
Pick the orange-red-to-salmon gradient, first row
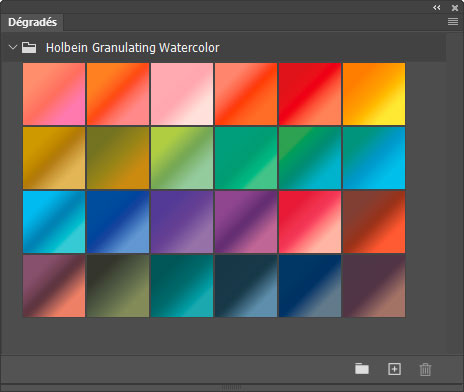[x=118, y=94]
